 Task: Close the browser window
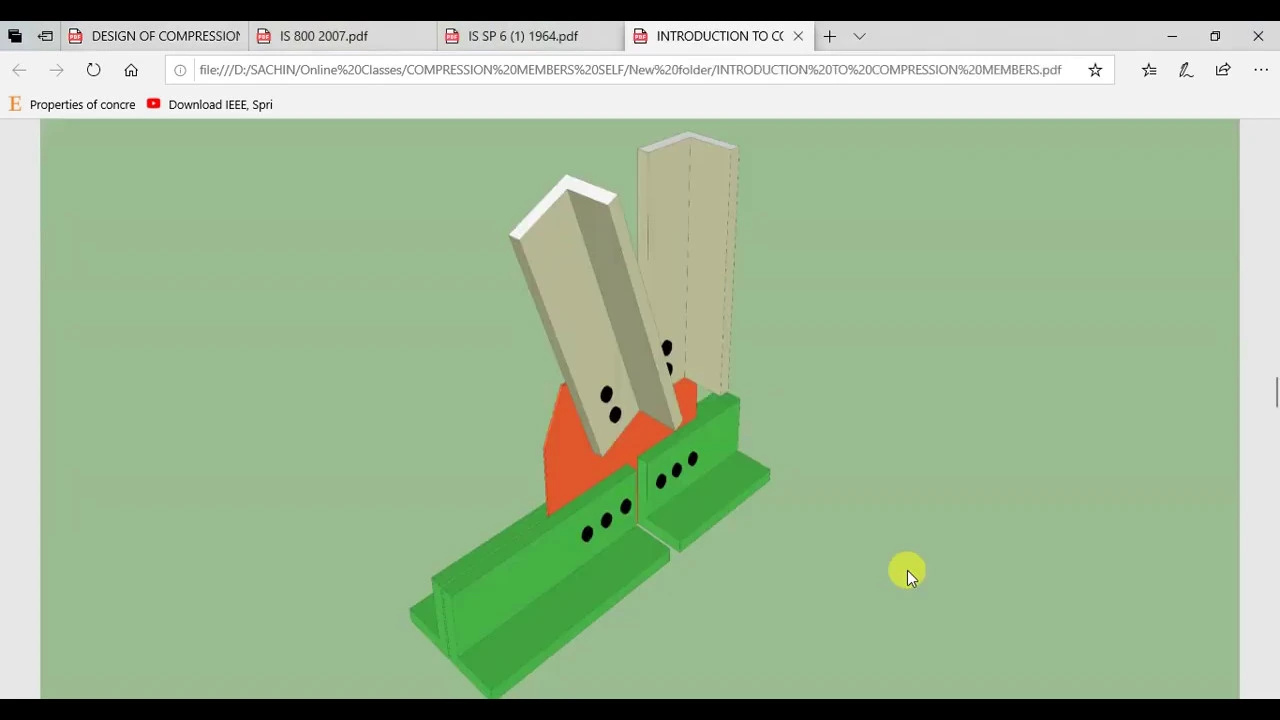1258,36
